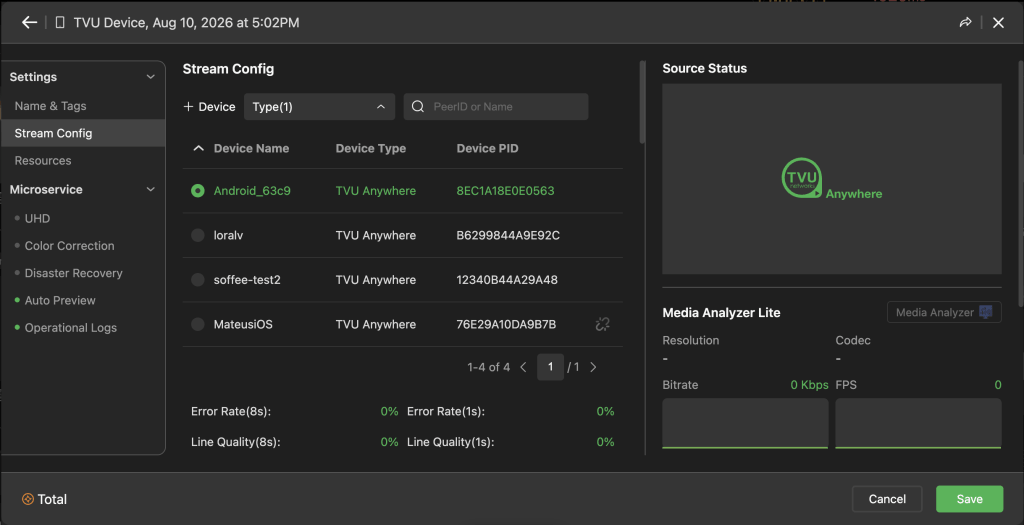Click the PeerID or Name search field
Screen dimensions: 1024x525
(496, 106)
